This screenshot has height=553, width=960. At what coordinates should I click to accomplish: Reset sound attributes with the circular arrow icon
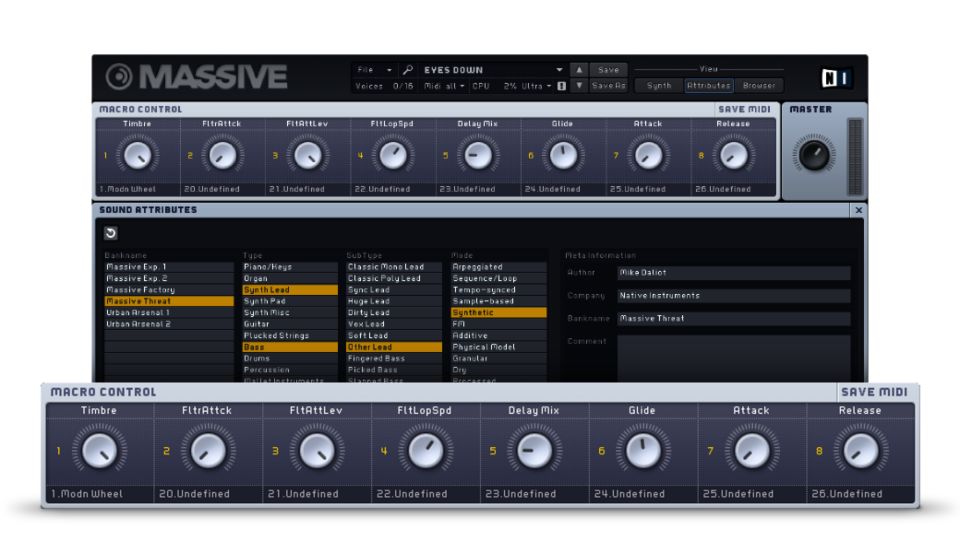point(110,233)
